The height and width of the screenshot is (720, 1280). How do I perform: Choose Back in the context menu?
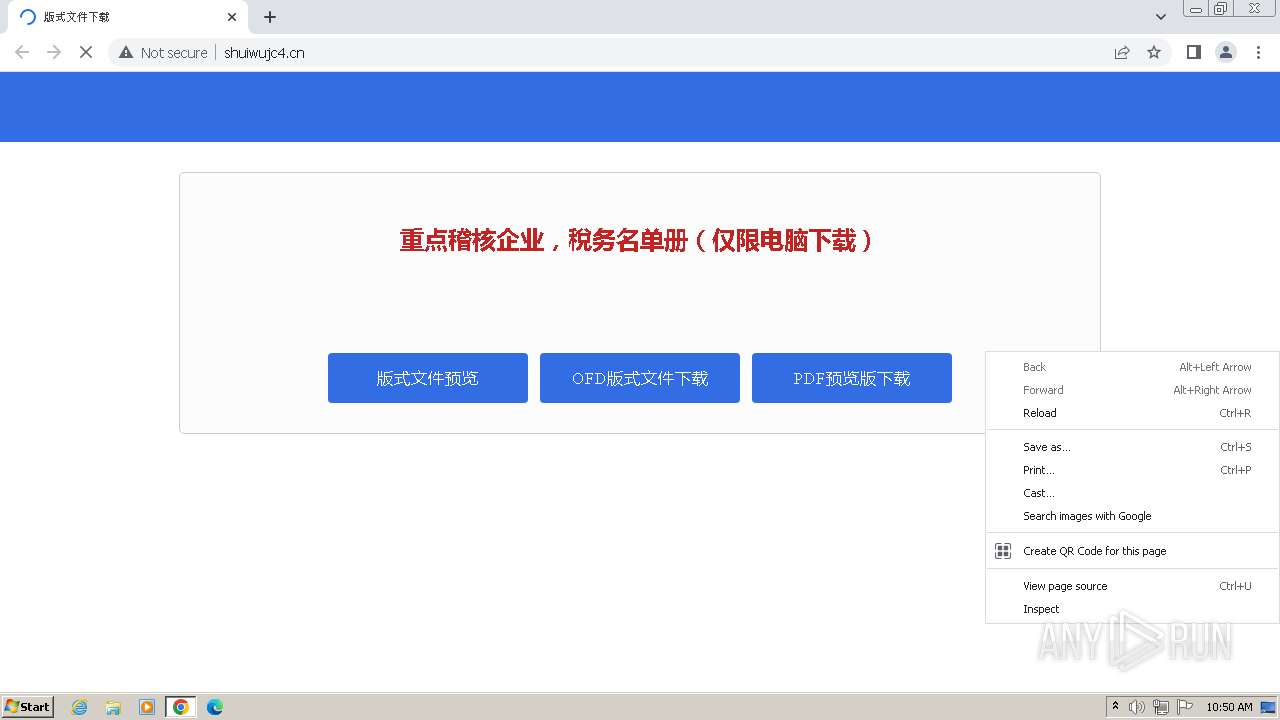[1132, 367]
